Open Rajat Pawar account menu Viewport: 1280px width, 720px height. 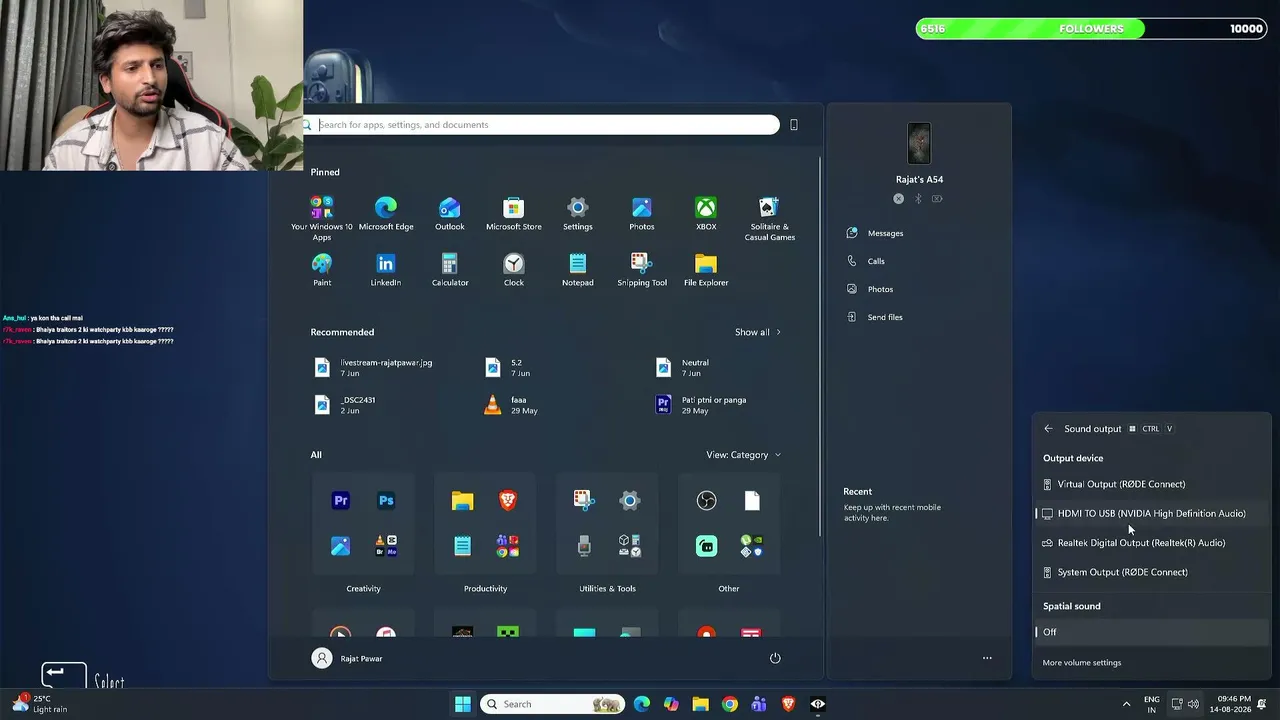point(348,658)
